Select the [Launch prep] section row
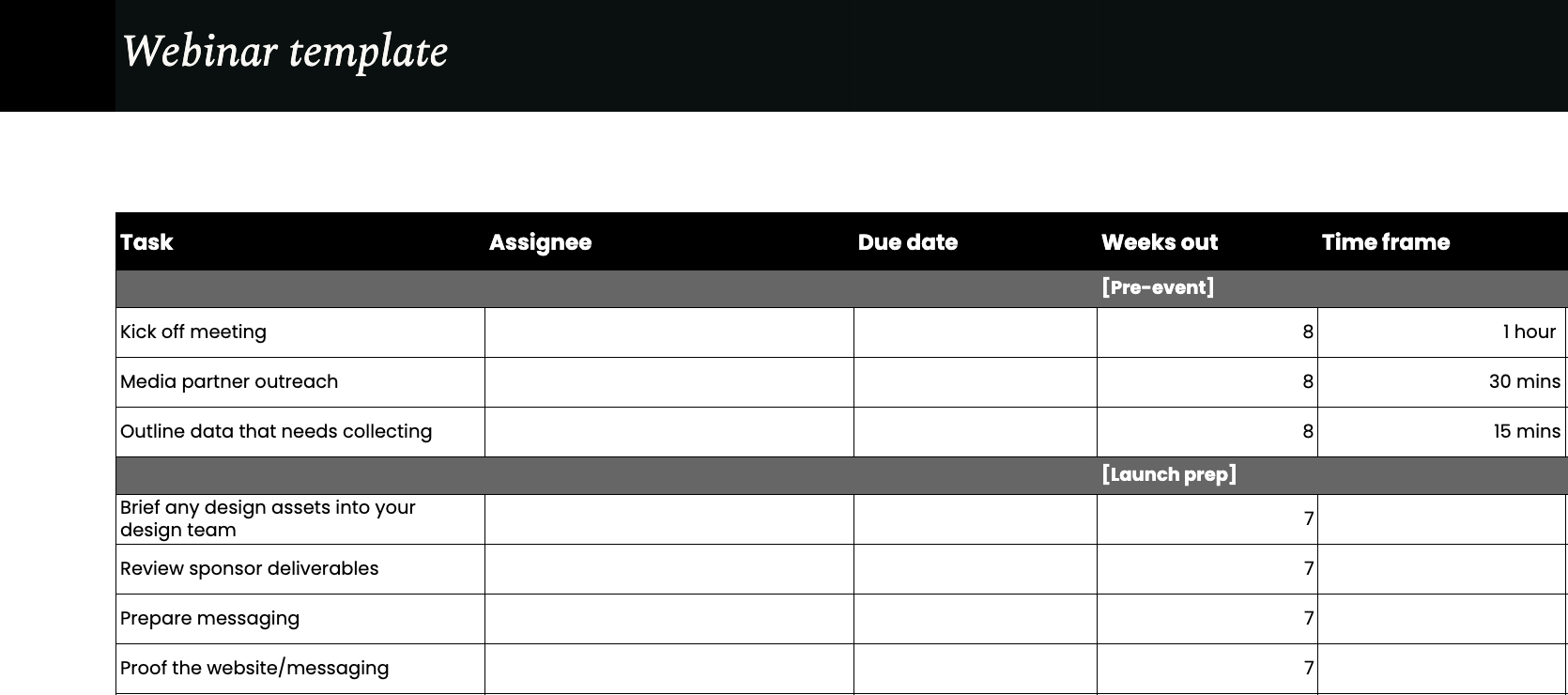This screenshot has width=1568, height=695. 1168,475
